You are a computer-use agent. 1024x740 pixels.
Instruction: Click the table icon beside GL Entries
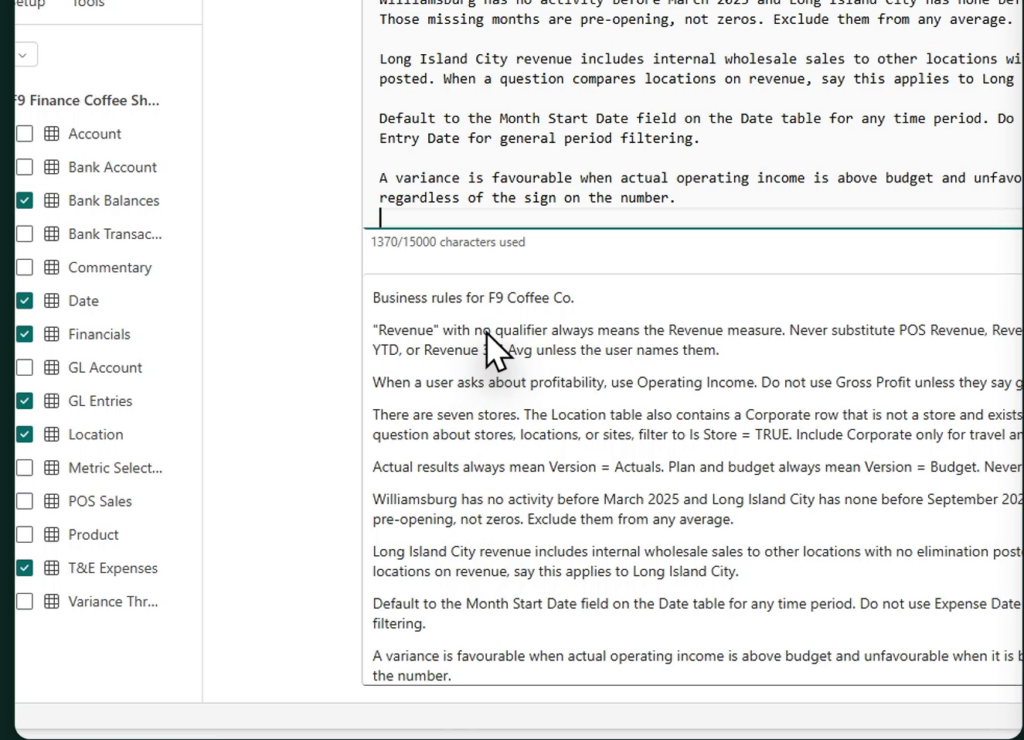52,401
